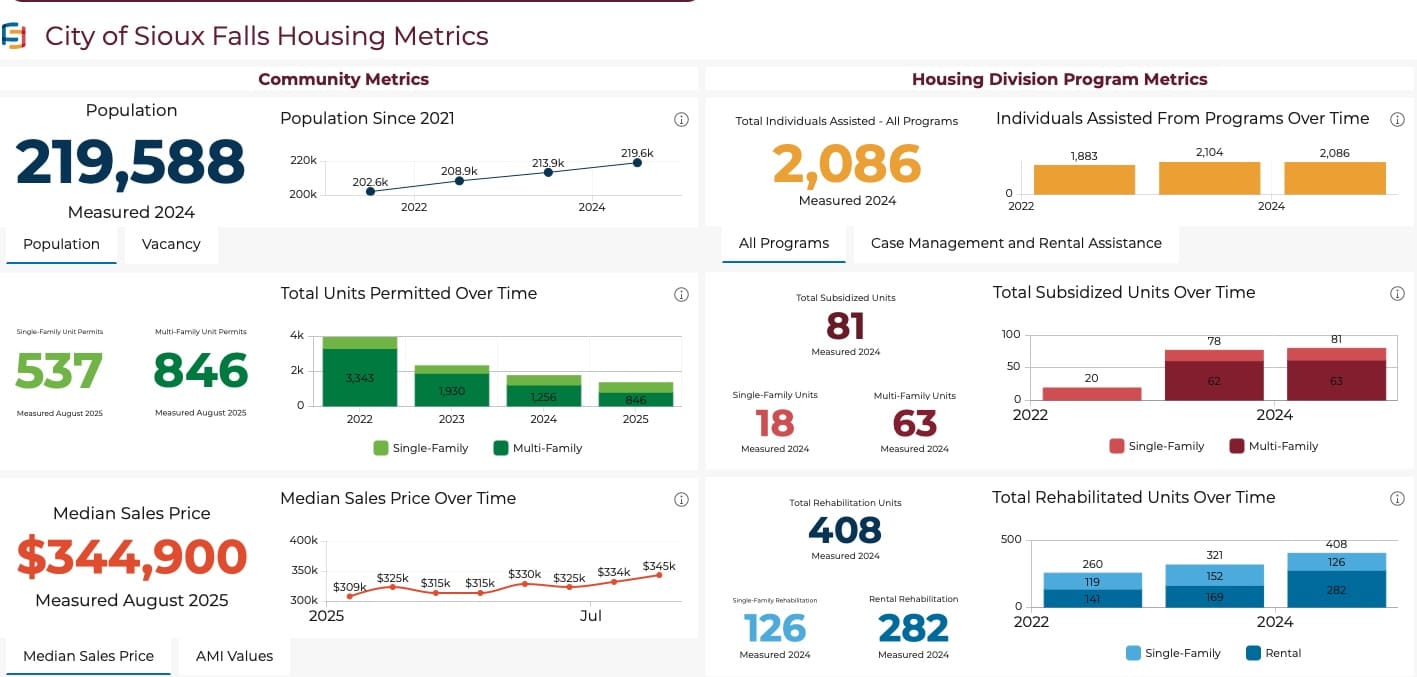Toggle Multi-Family legend in units permitted chart
Image resolution: width=1417 pixels, height=677 pixels.
537,448
